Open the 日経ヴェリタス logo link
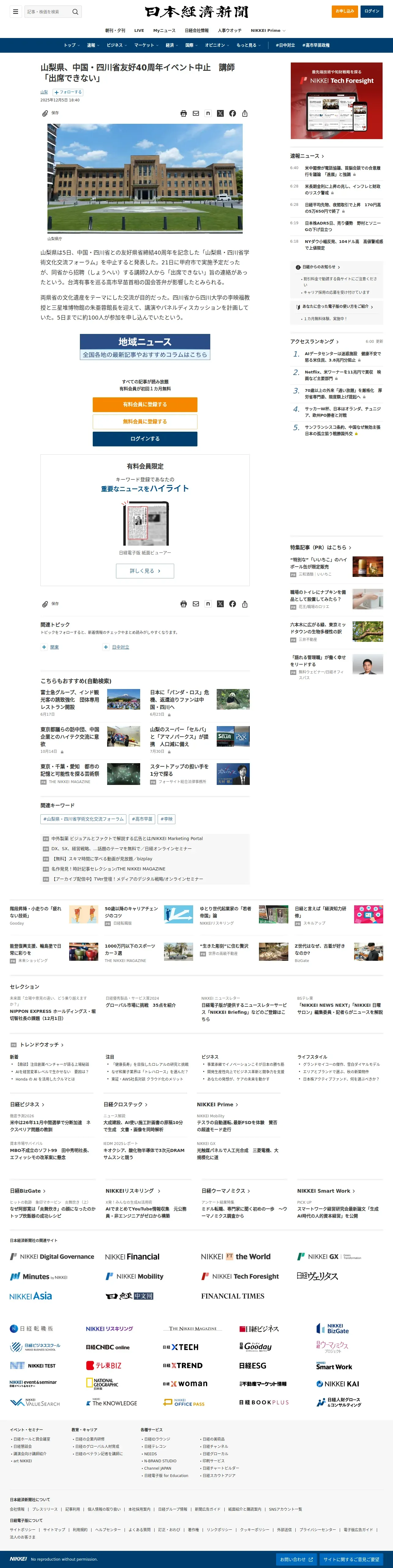 (317, 1276)
